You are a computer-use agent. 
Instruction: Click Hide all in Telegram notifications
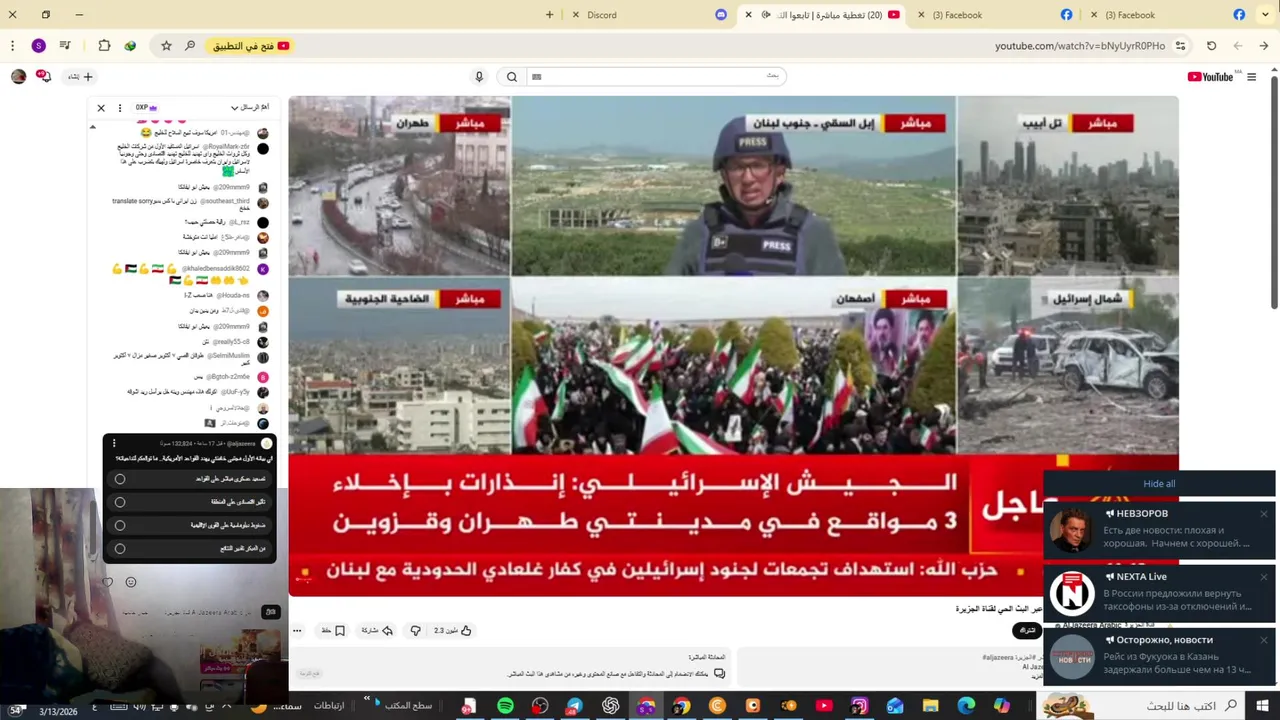tap(1159, 484)
